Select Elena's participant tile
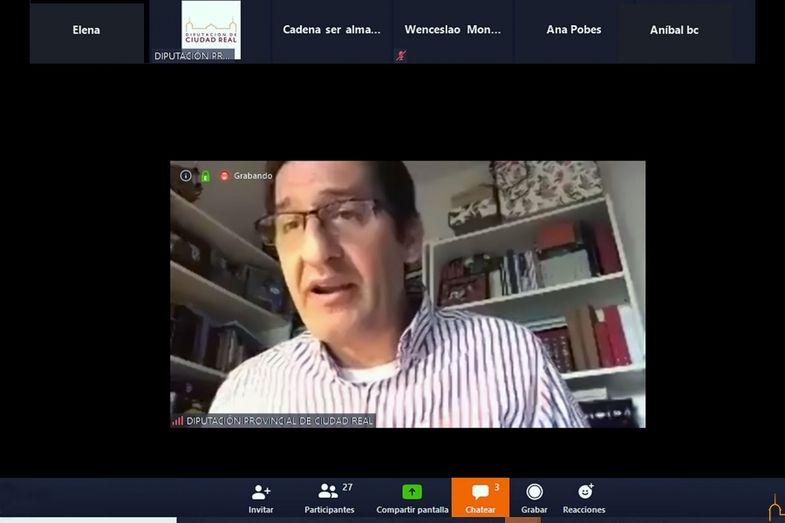 click(87, 31)
